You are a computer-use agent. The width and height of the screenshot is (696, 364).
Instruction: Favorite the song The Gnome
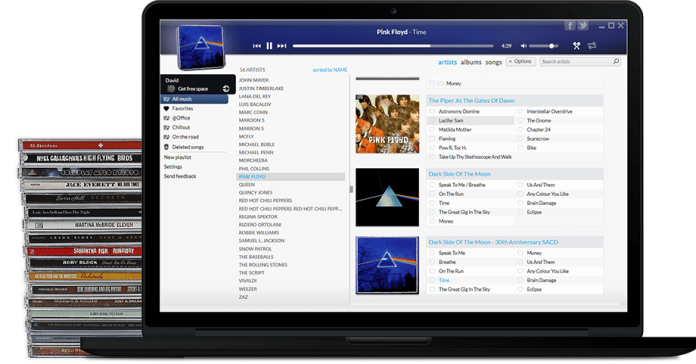tap(520, 120)
